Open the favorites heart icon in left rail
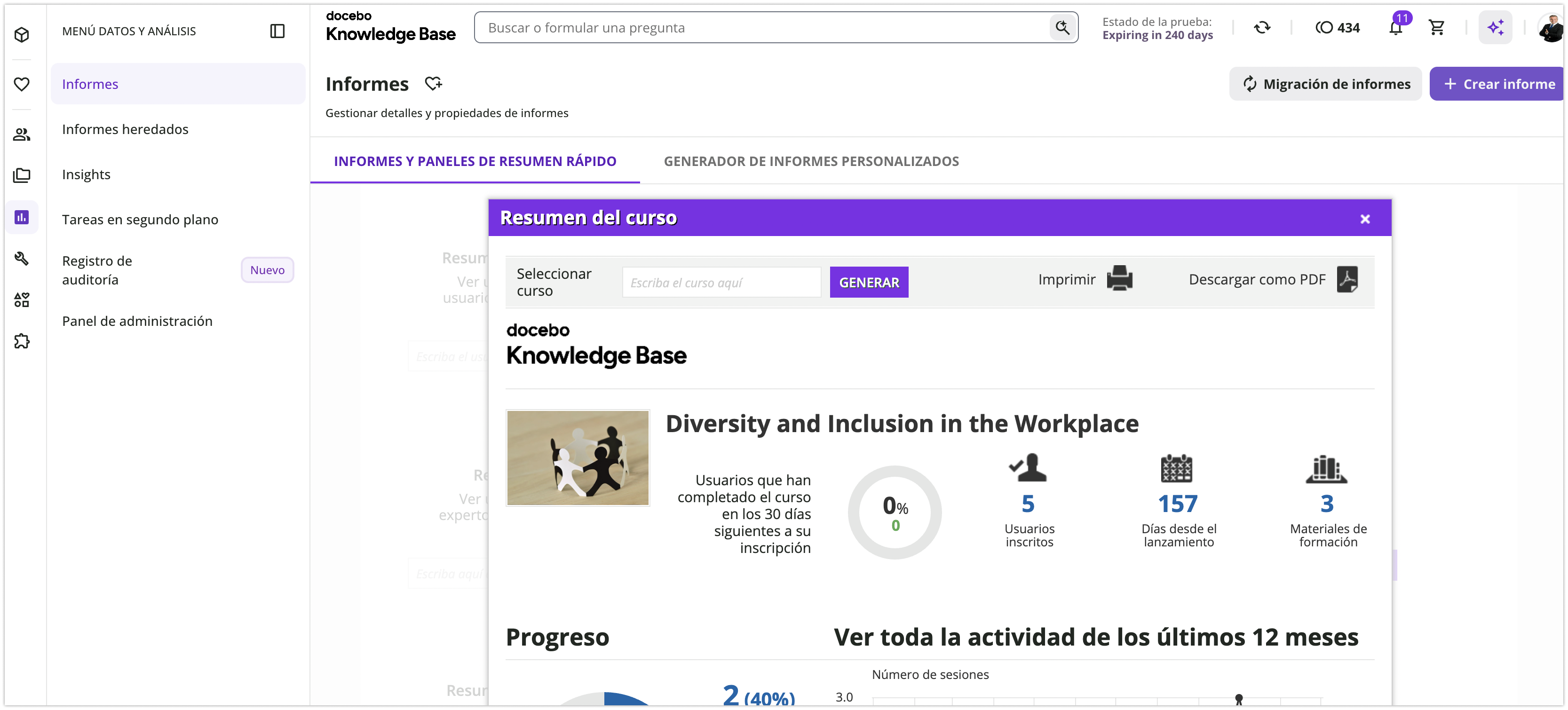This screenshot has width=1568, height=710. point(22,84)
